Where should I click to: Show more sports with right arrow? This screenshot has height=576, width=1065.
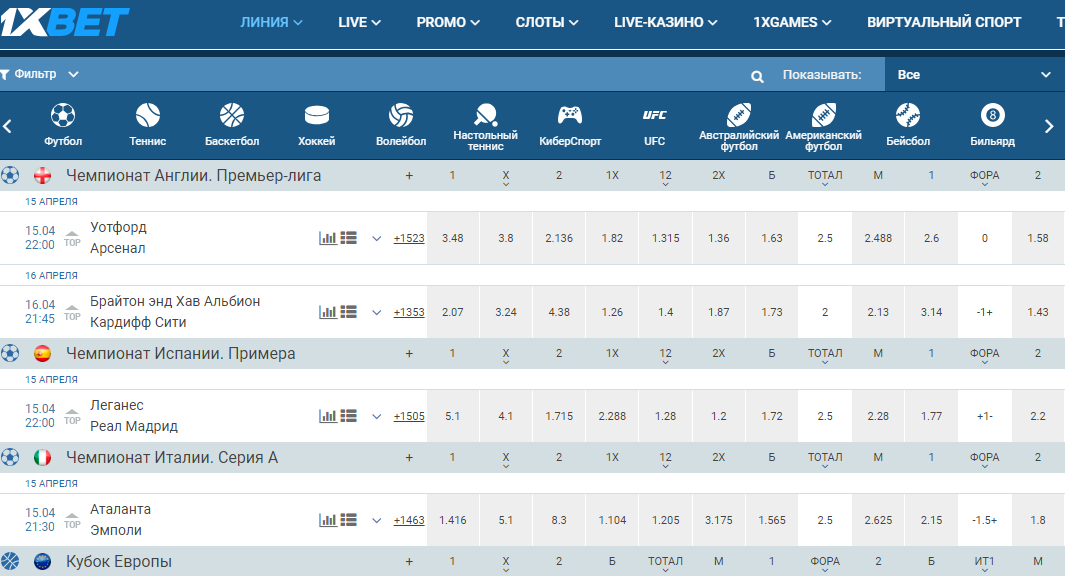coord(1049,126)
